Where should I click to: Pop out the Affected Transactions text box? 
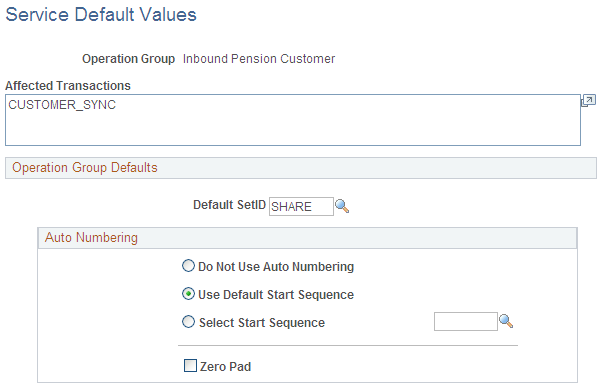588,101
